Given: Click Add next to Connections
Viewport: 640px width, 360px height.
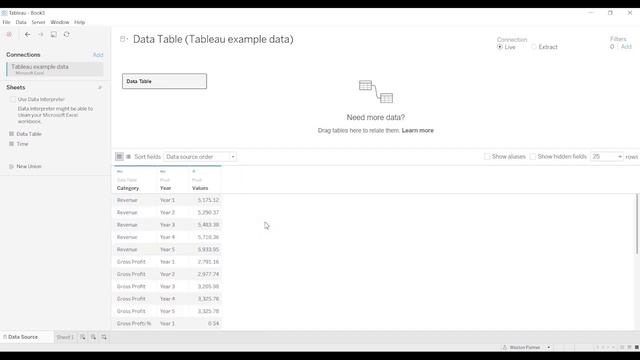Looking at the screenshot, I should 98,55.
